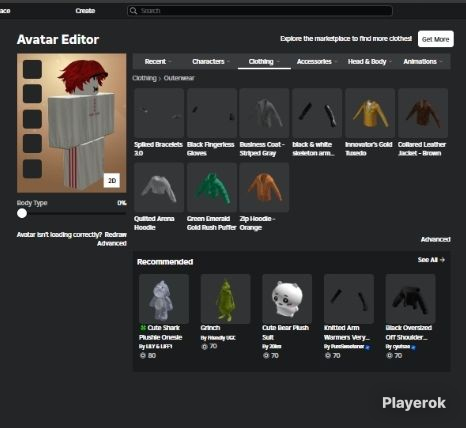Open the Grinch recommended item
The image size is (466, 428).
click(x=225, y=299)
